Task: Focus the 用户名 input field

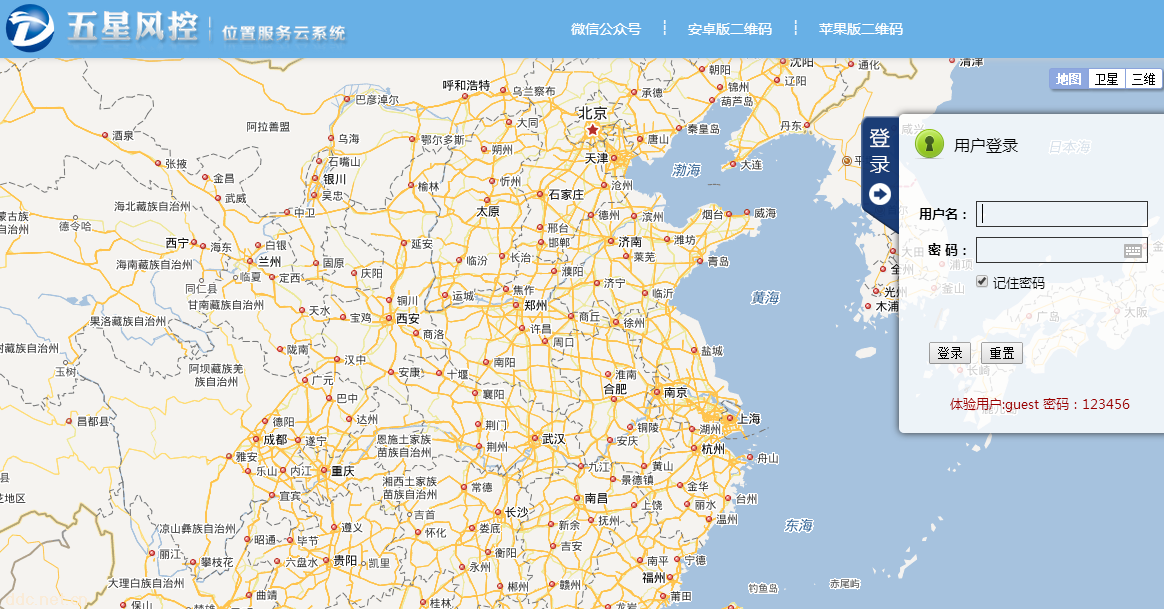Action: pyautogui.click(x=1062, y=214)
